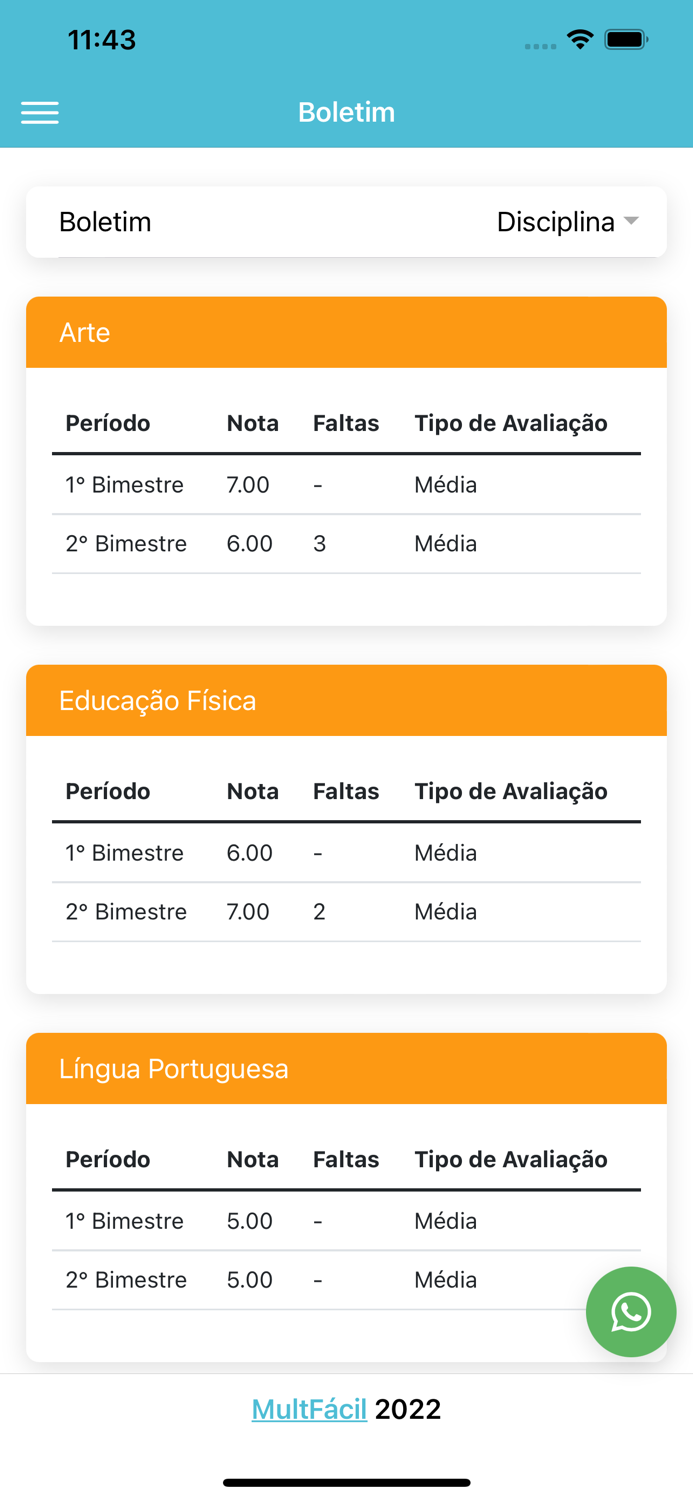This screenshot has height=1500, width=693.
Task: Select the 1° Bimestre row under Arte
Action: [124, 485]
